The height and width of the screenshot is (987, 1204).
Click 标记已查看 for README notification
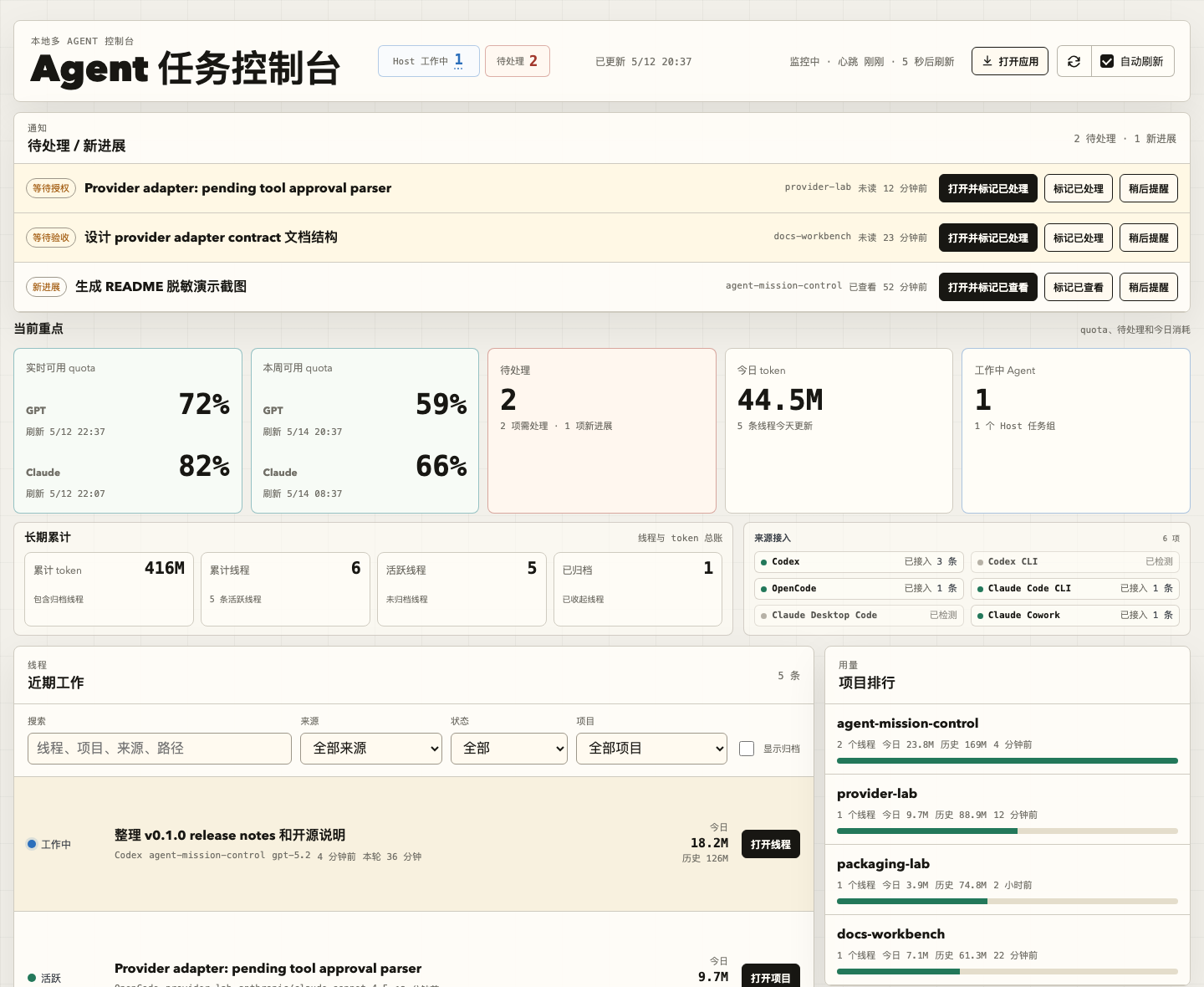point(1079,287)
